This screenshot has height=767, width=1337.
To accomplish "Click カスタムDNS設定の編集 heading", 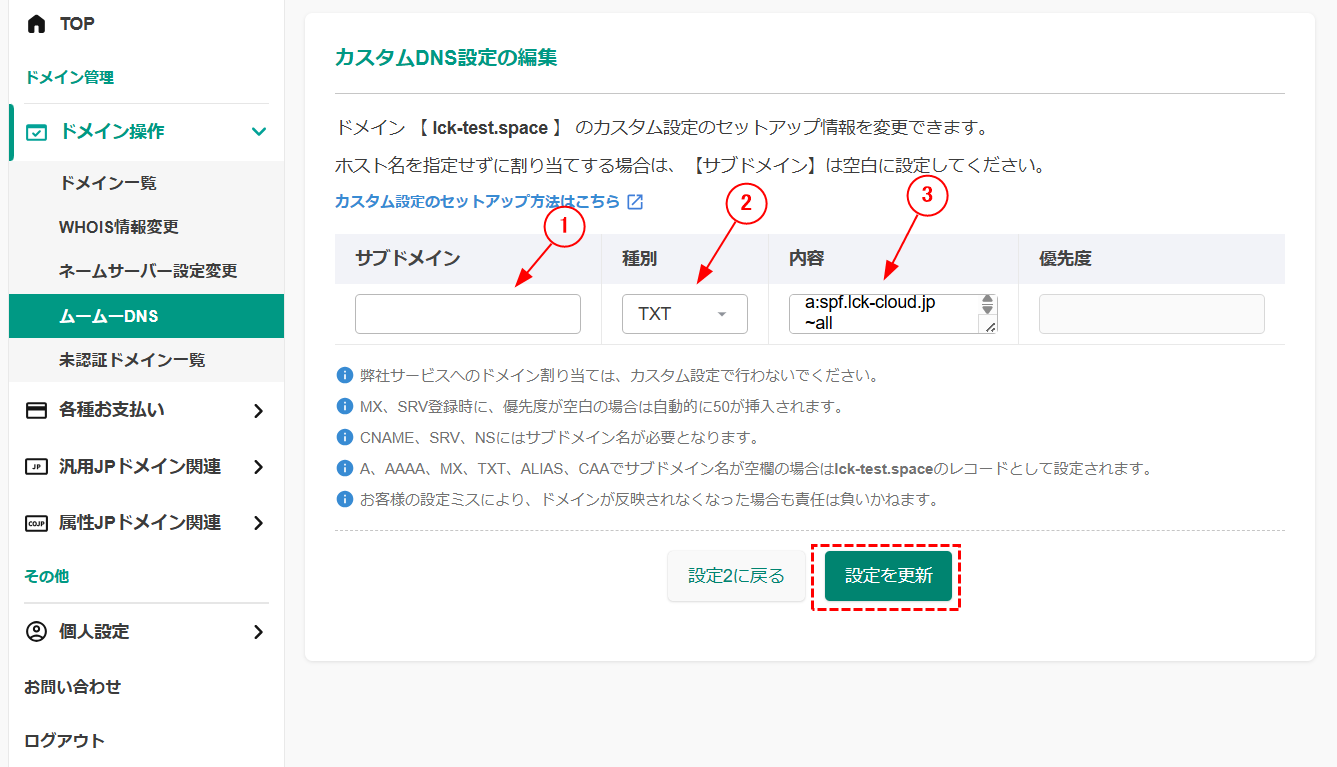I will pos(446,58).
